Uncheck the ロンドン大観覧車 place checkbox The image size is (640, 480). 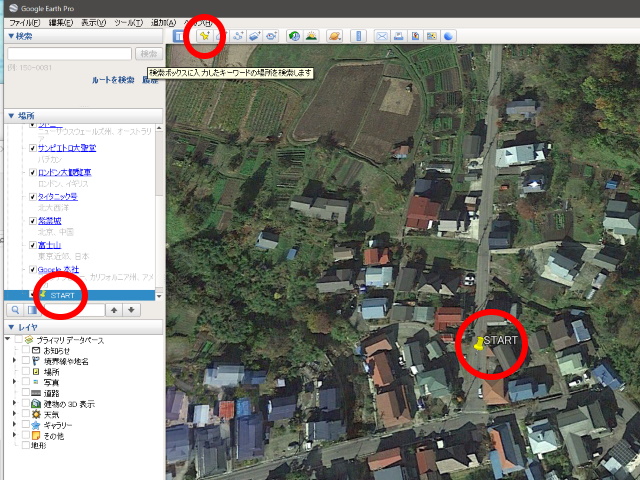pos(33,173)
